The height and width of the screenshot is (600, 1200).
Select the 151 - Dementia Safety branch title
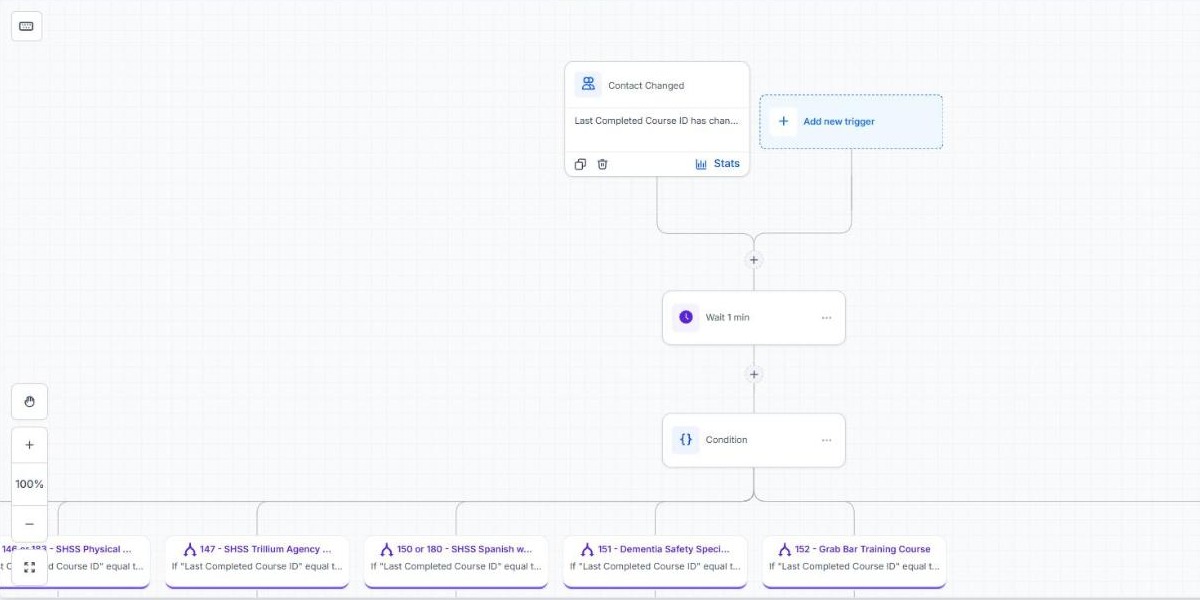pos(664,549)
